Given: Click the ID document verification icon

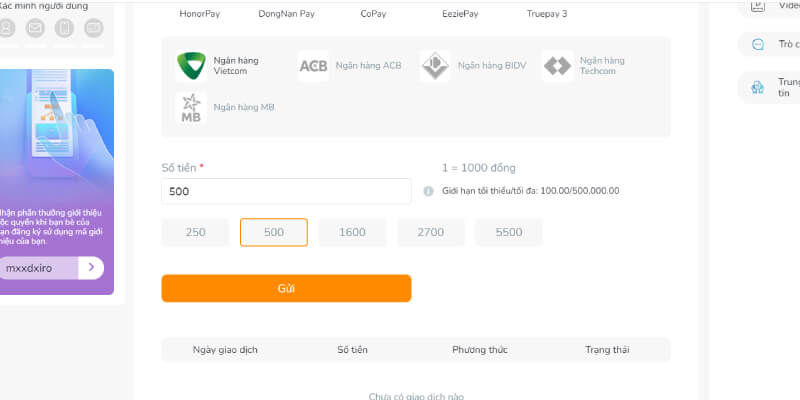Looking at the screenshot, I should 64,28.
